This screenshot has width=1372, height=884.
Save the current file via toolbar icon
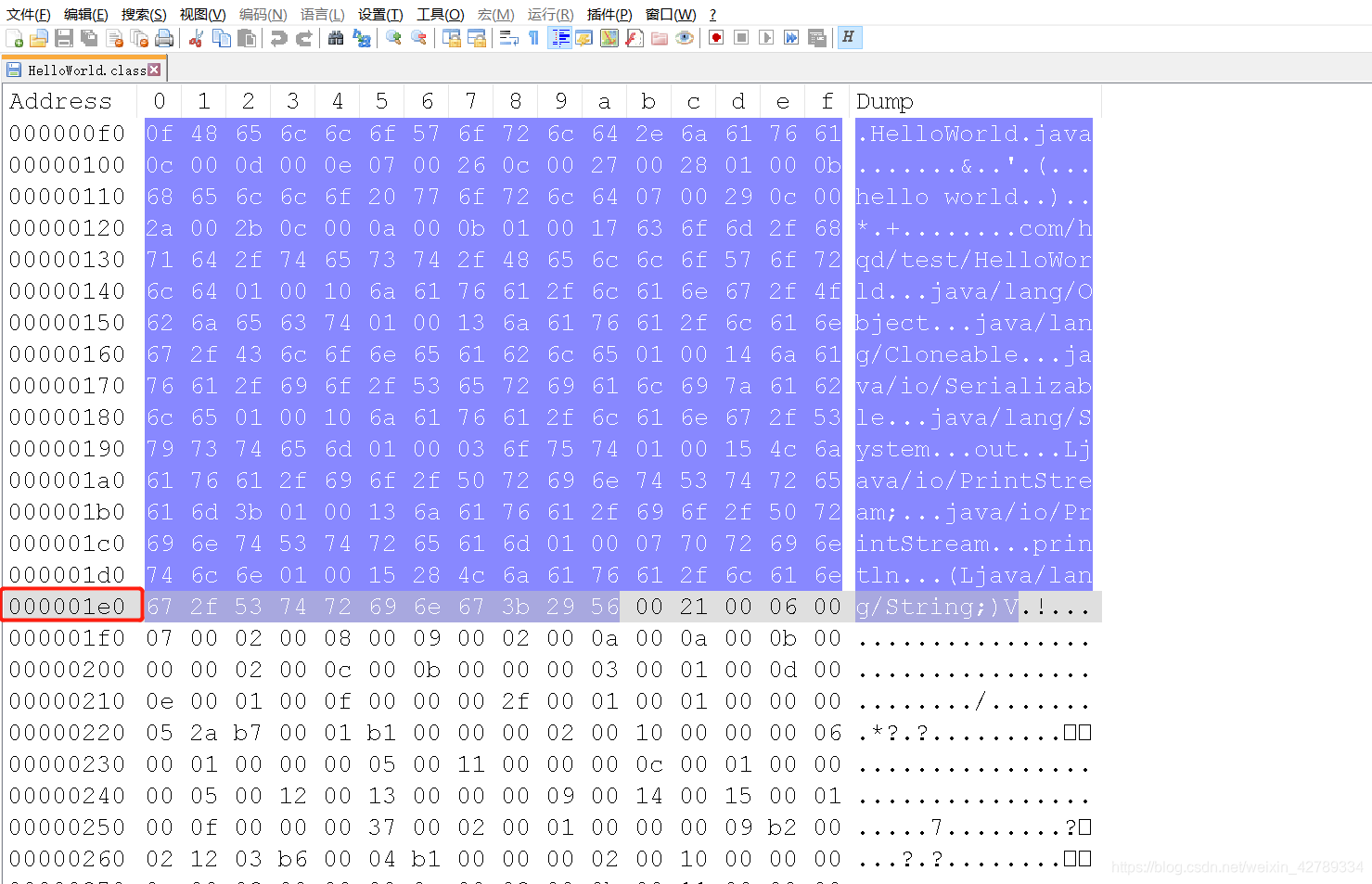64,38
